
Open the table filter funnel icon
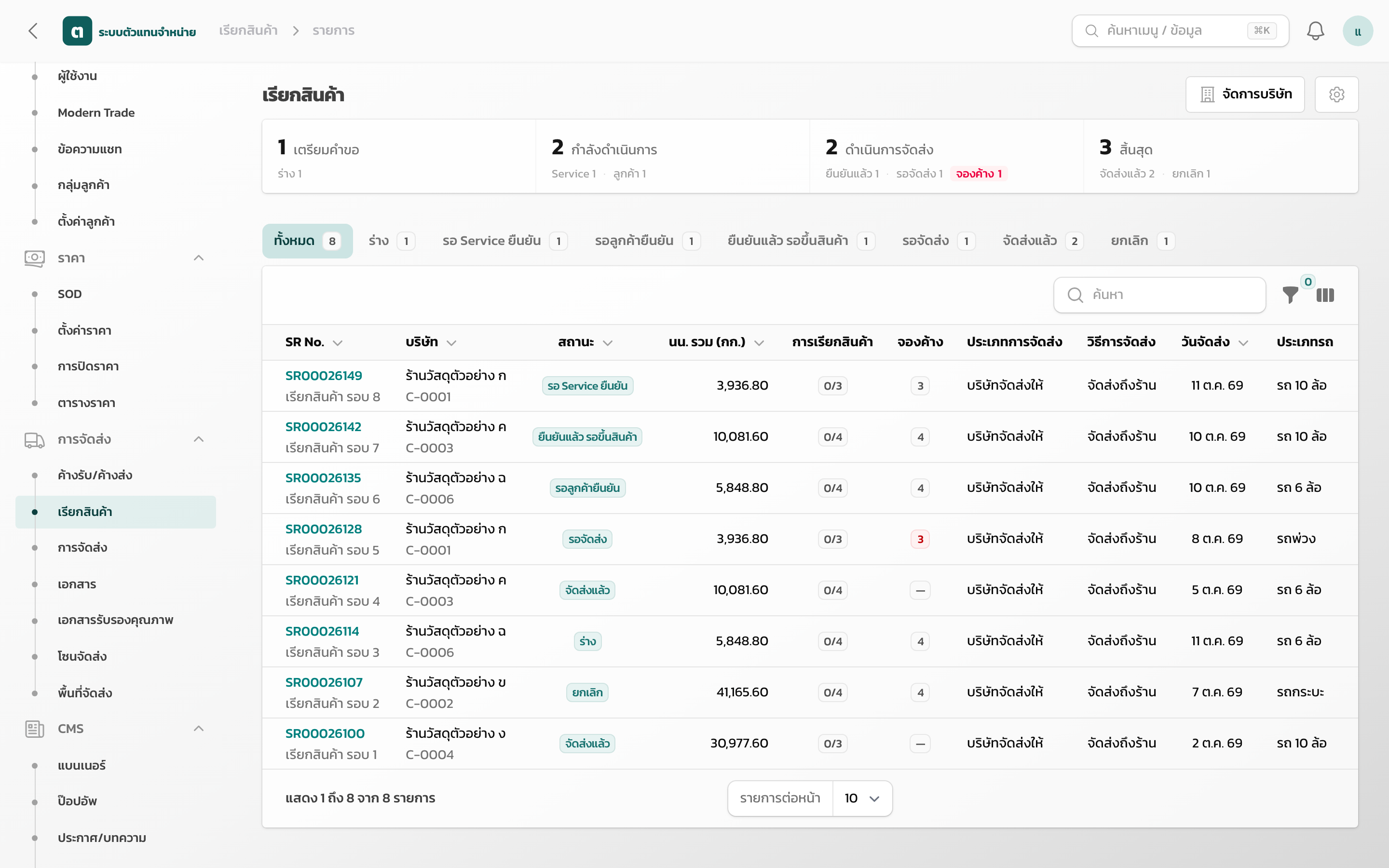pos(1290,295)
